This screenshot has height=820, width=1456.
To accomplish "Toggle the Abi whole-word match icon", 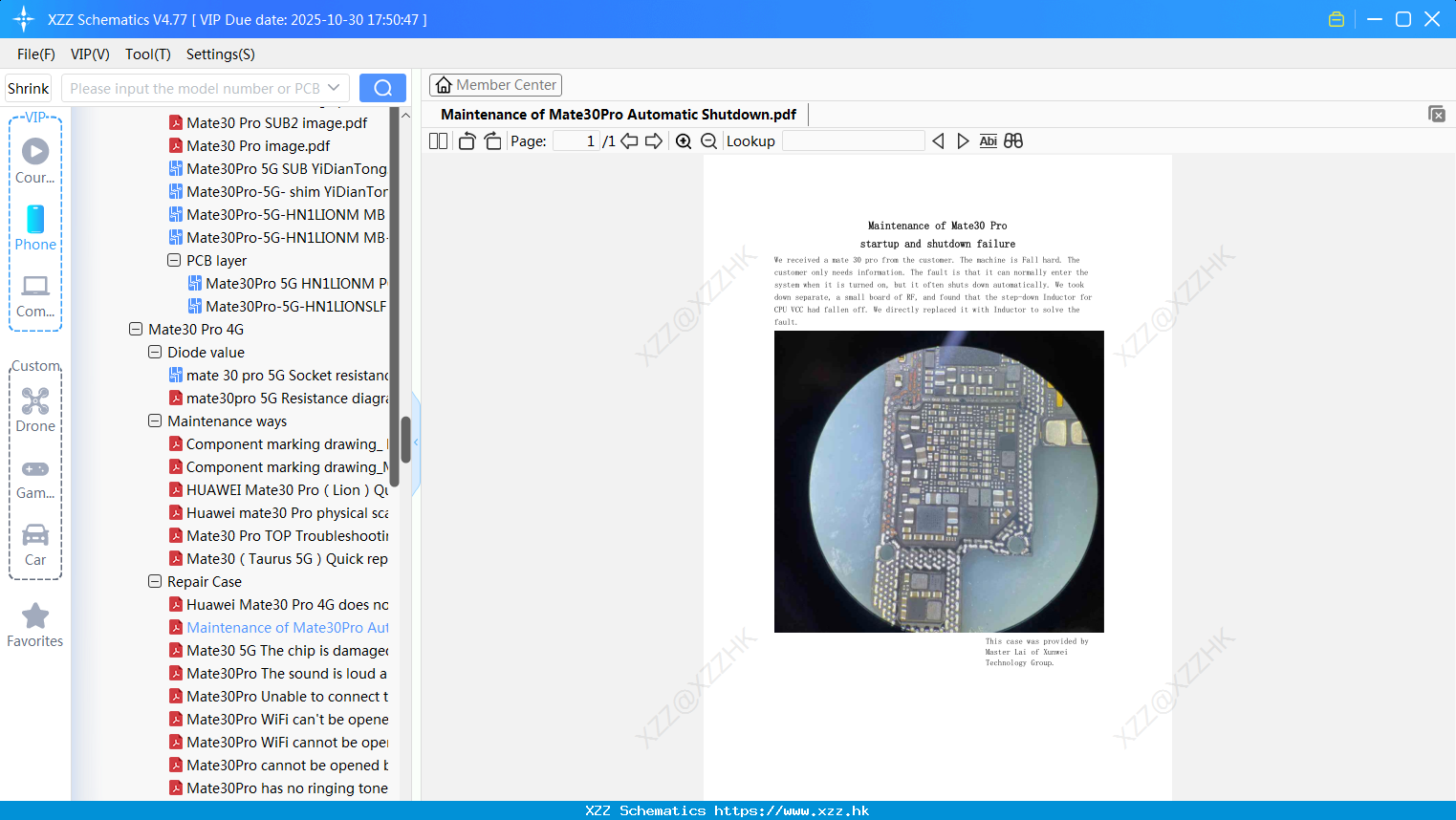I will 989,140.
